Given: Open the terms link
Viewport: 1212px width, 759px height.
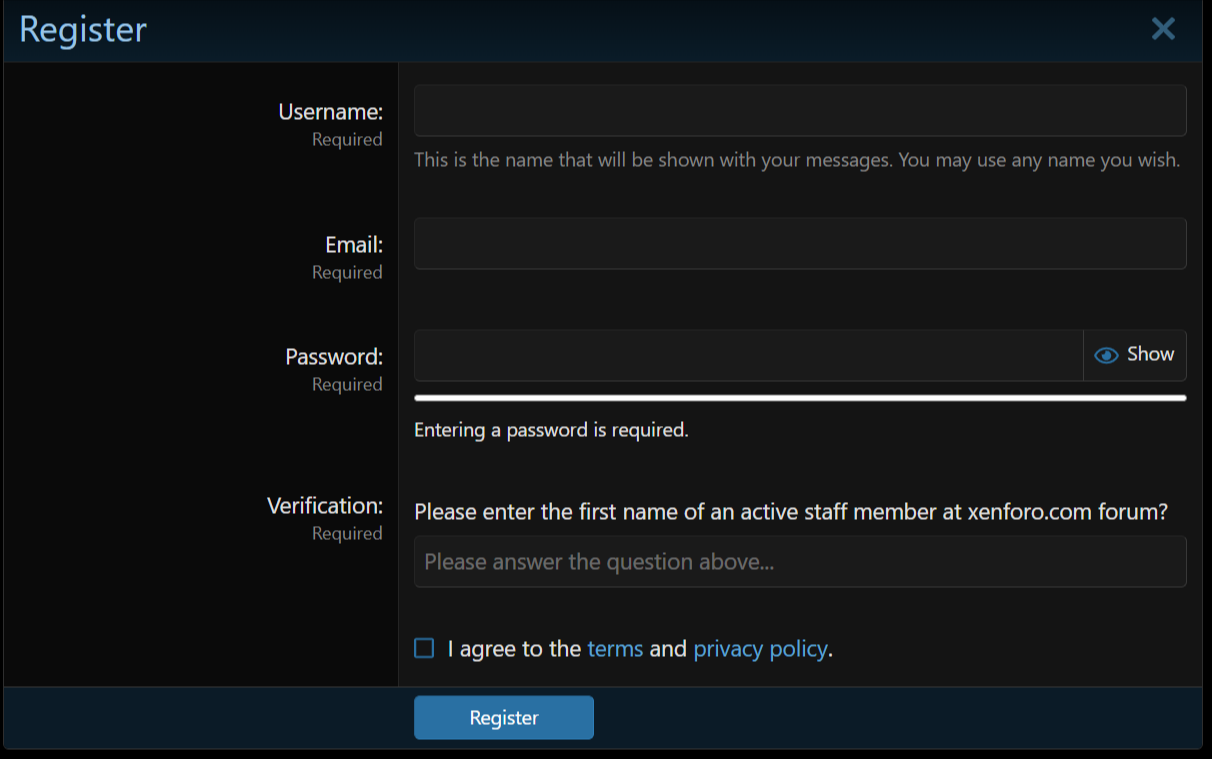Looking at the screenshot, I should [615, 649].
